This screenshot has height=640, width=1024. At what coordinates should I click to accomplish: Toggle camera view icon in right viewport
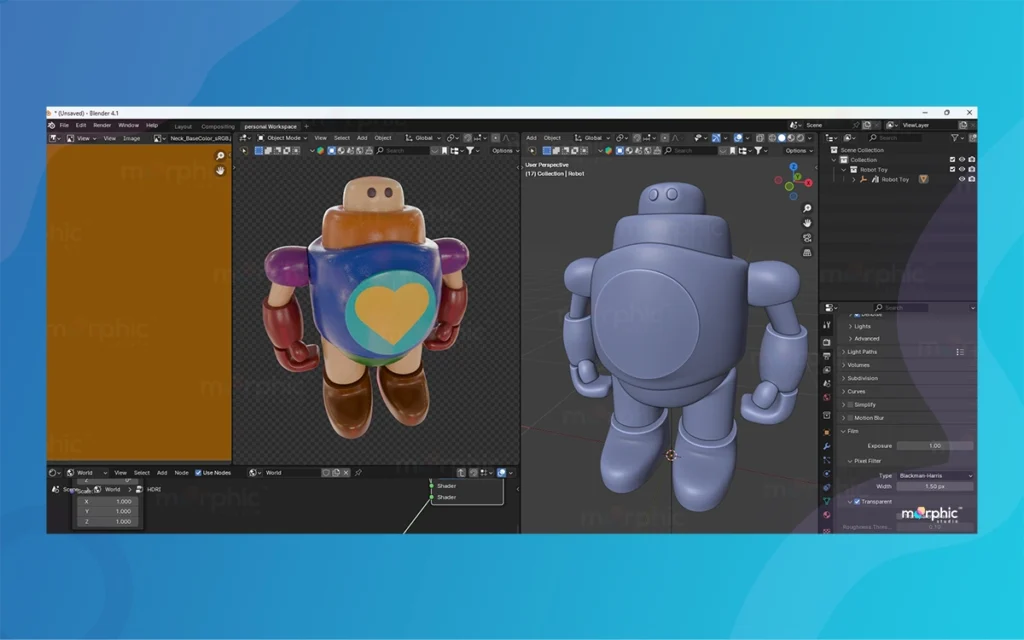pos(807,238)
